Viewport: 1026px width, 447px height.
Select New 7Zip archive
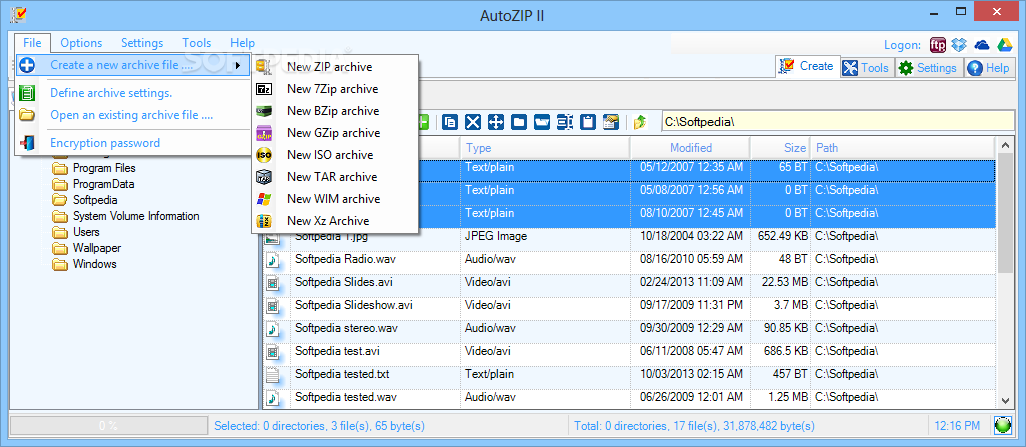pos(334,89)
